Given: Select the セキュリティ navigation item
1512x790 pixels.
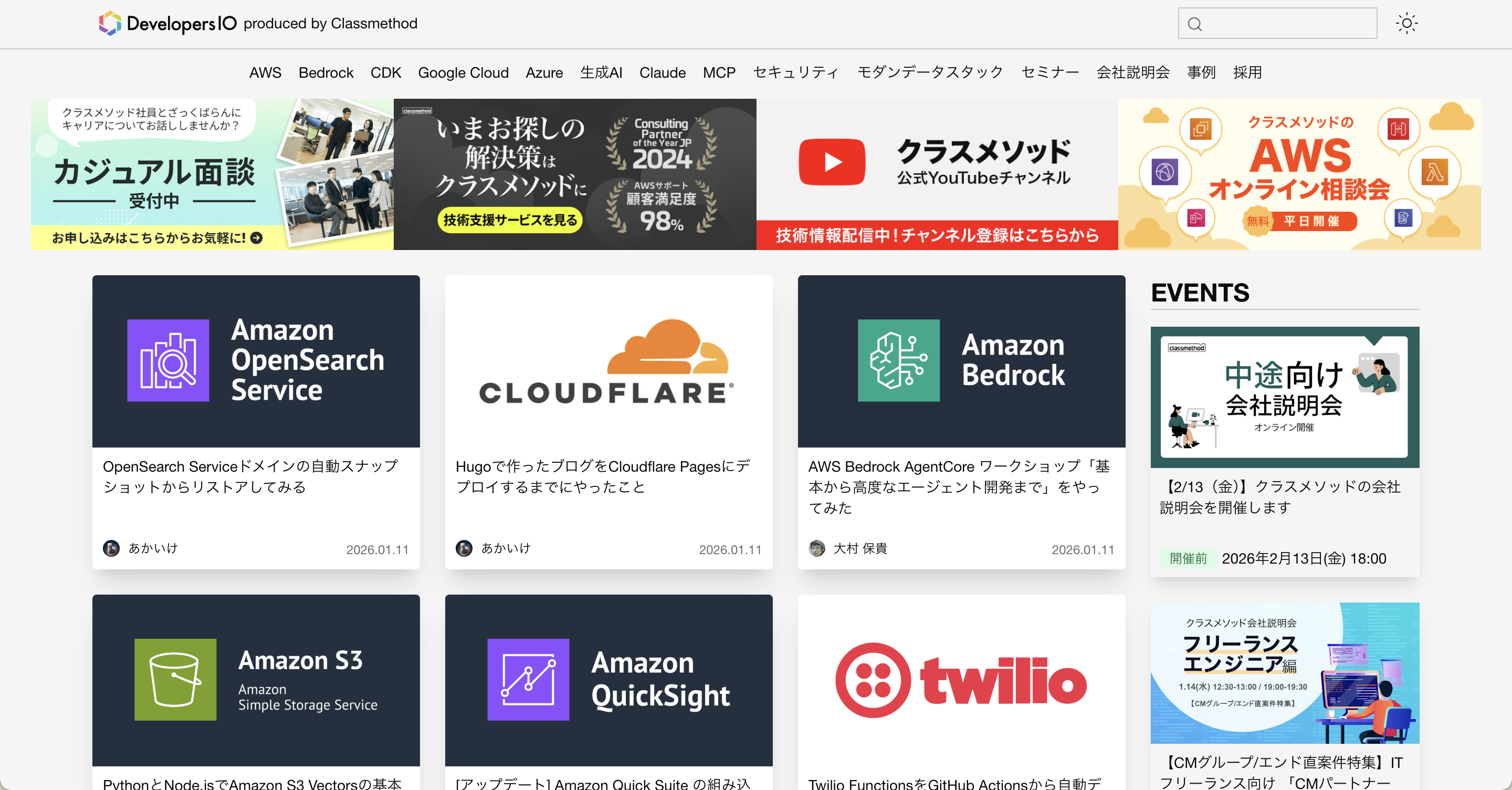Looking at the screenshot, I should pyautogui.click(x=795, y=73).
